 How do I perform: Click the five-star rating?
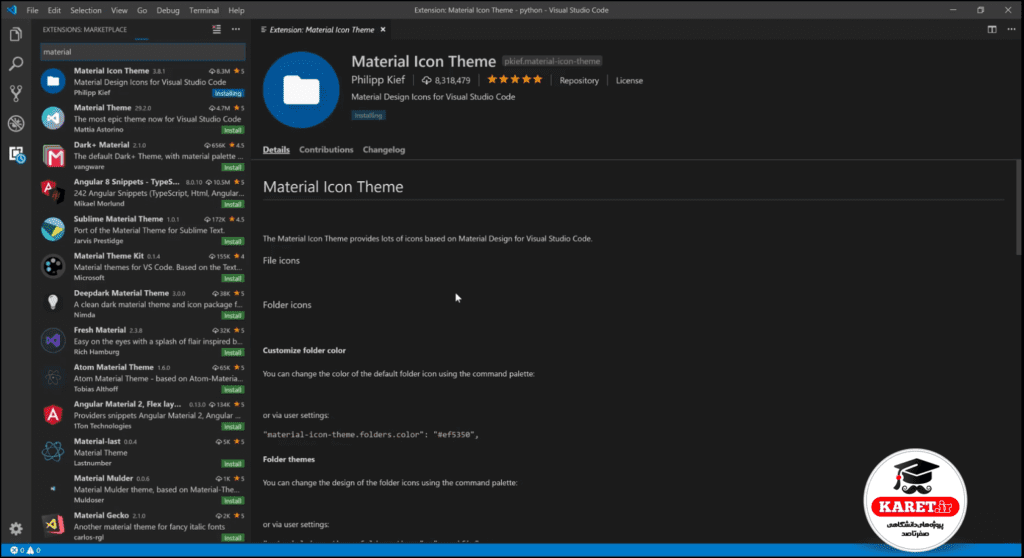click(x=515, y=80)
